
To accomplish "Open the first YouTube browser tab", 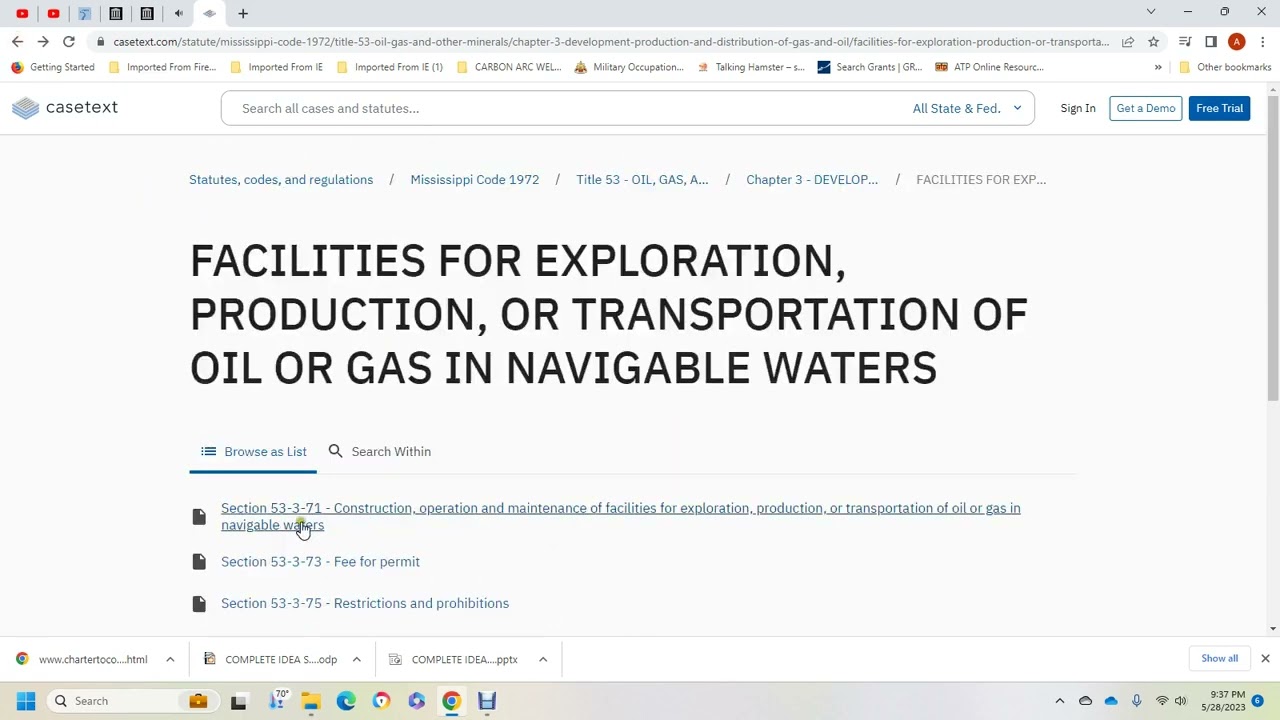I will click(22, 13).
